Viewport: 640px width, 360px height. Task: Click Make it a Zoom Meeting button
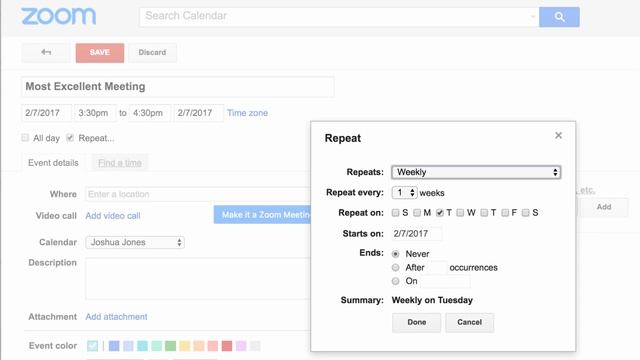click(x=262, y=215)
